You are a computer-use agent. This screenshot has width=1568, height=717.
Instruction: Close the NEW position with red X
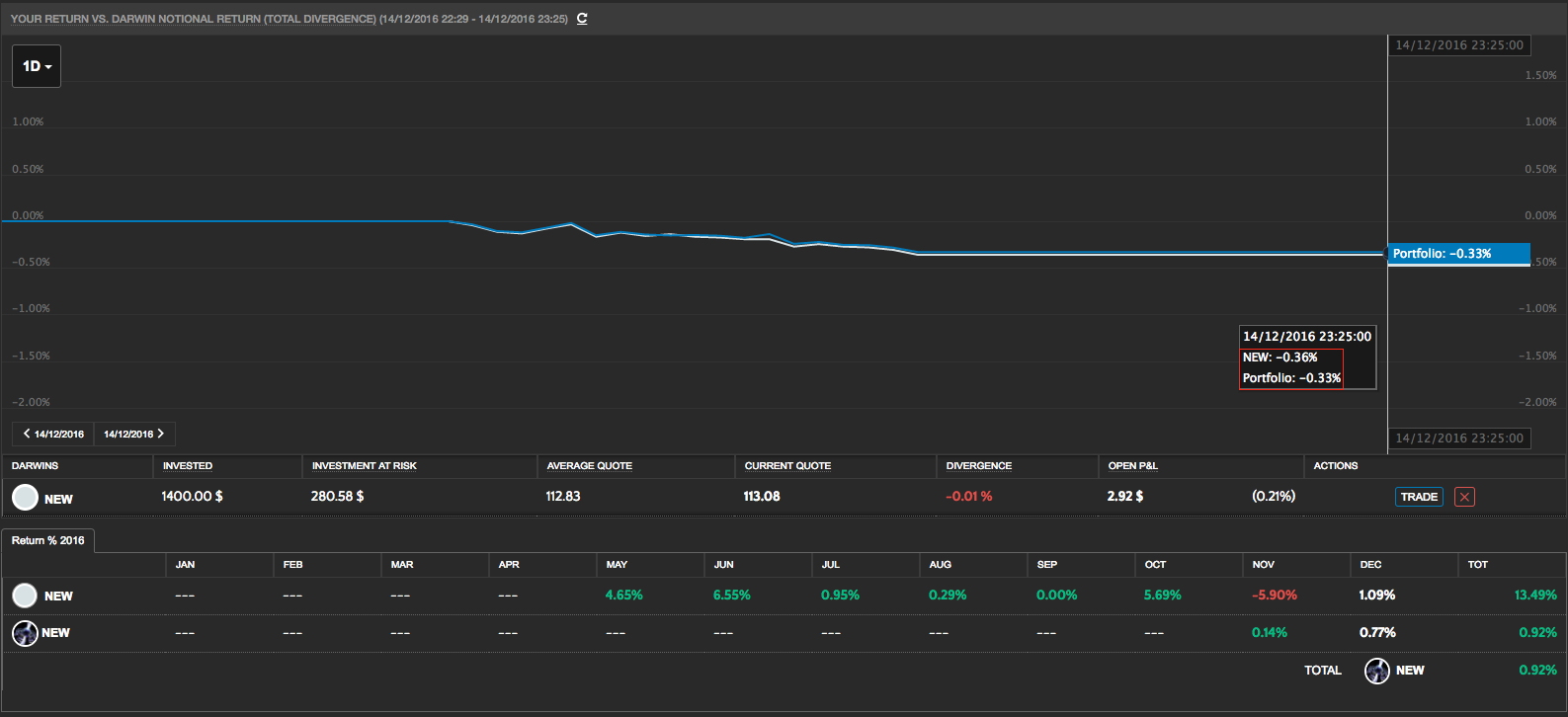point(1464,497)
